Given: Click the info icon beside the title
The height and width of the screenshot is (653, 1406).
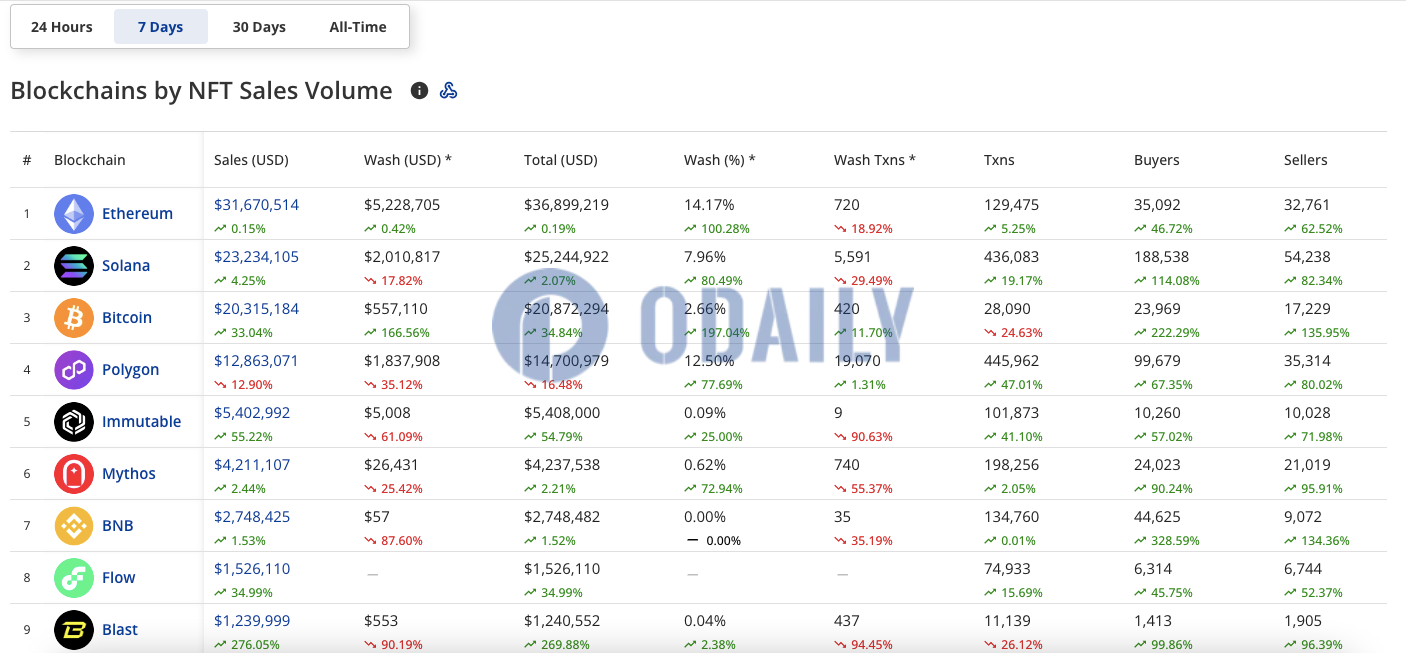Looking at the screenshot, I should point(420,91).
